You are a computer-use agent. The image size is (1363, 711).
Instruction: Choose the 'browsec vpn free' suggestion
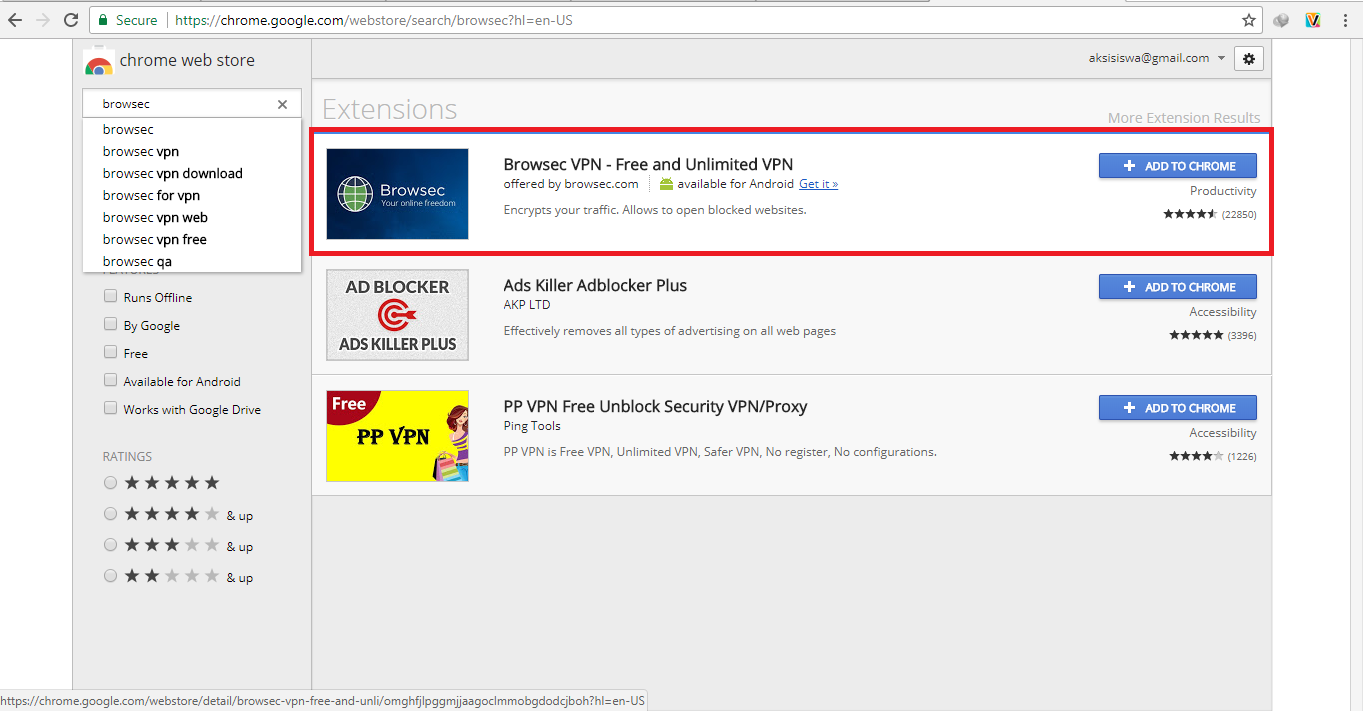click(x=192, y=239)
